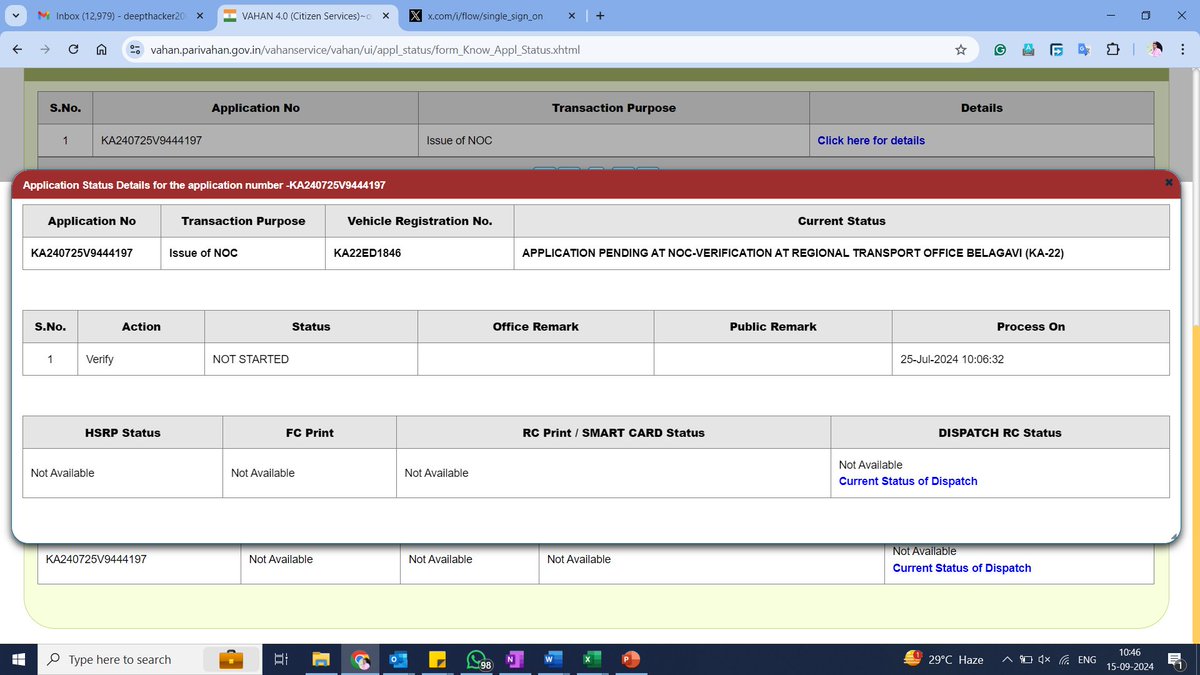Switch to the x.com single sign on tab

[492, 16]
